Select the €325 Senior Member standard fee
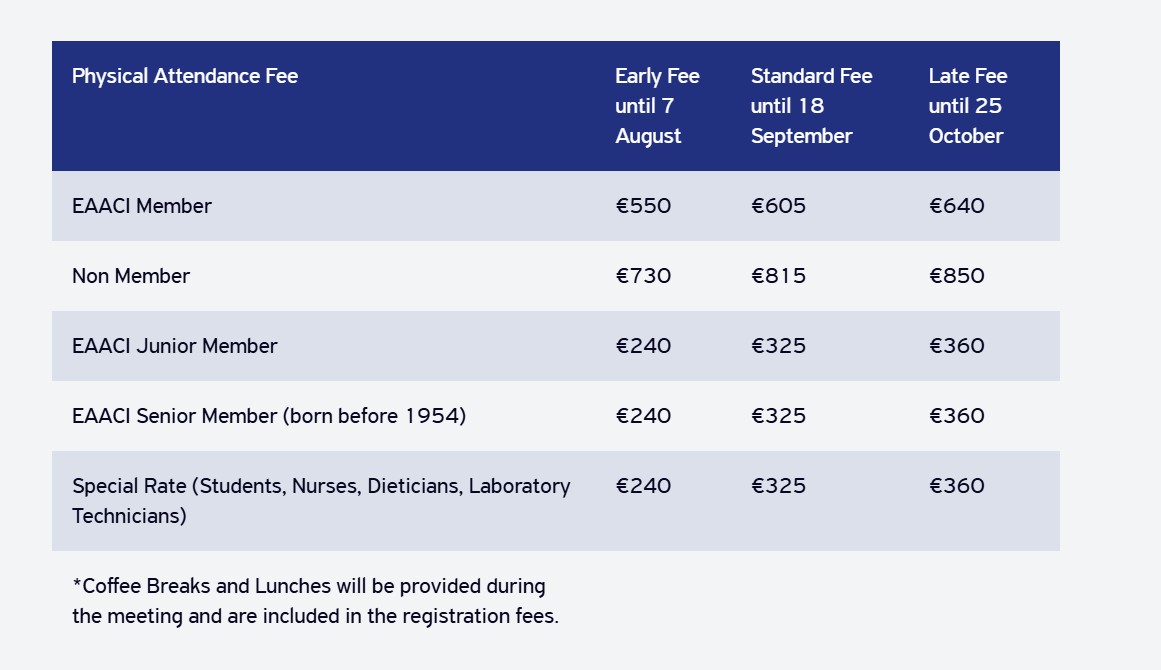 pos(778,416)
